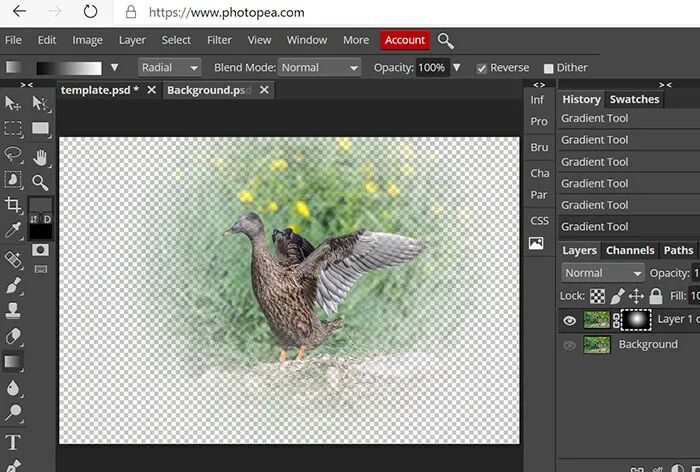
Task: Activate the Eraser tool
Action: coord(13,336)
